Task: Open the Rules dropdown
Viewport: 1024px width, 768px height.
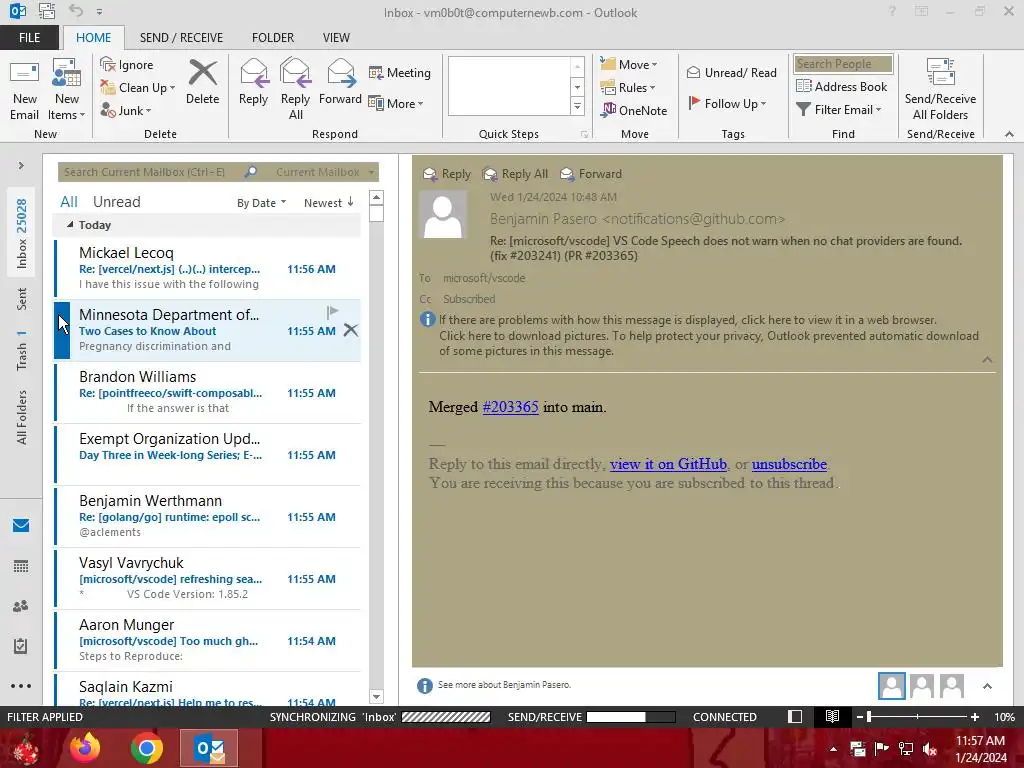Action: [x=628, y=88]
